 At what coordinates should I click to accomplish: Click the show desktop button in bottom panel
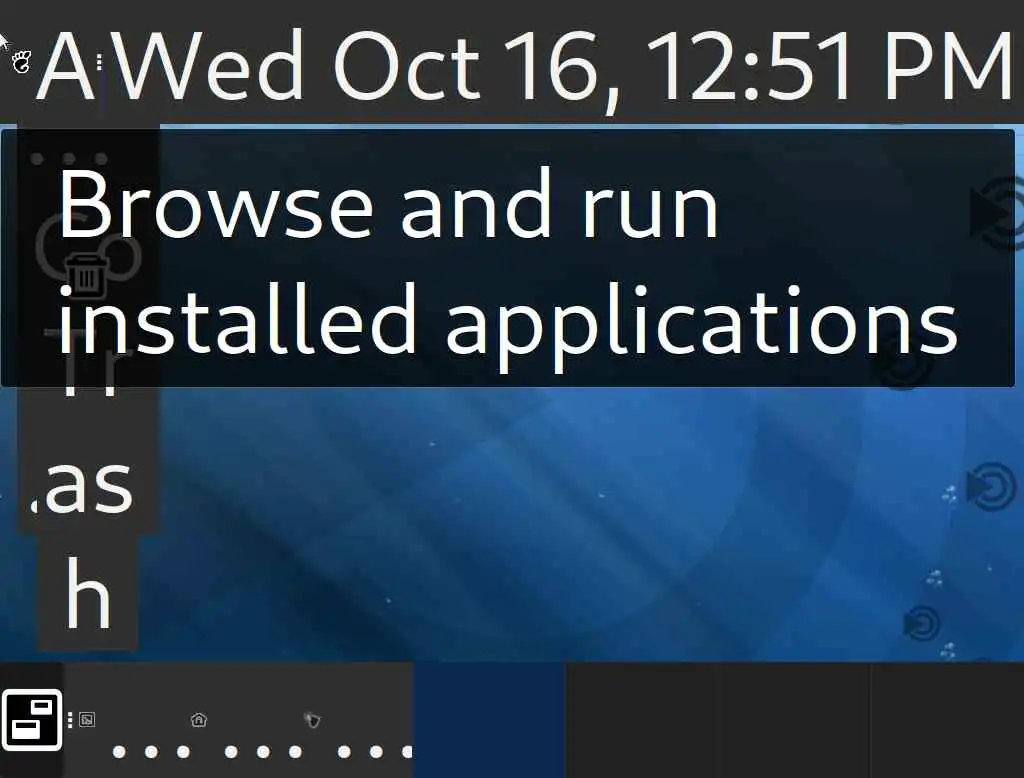[31, 719]
